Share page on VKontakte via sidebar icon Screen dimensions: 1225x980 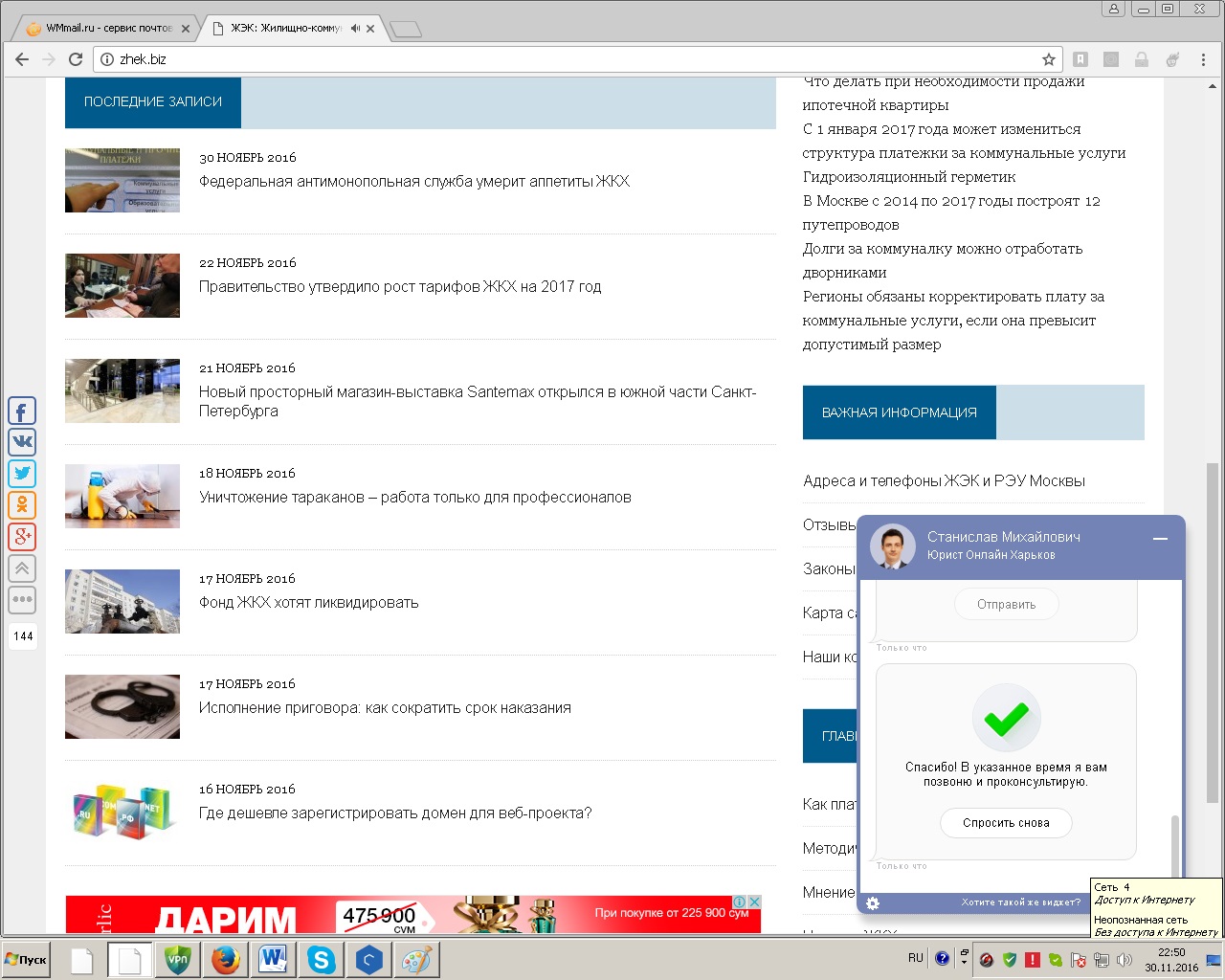(22, 442)
